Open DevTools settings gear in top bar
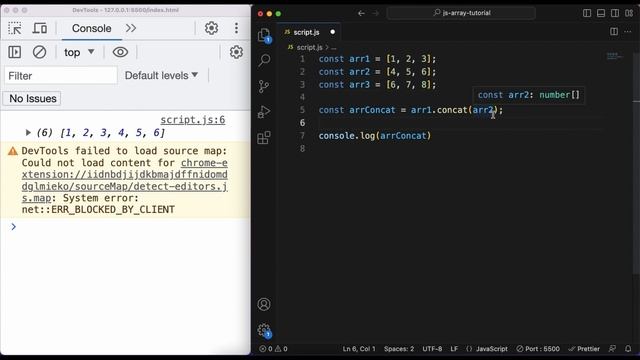Image resolution: width=640 pixels, height=360 pixels. (211, 28)
